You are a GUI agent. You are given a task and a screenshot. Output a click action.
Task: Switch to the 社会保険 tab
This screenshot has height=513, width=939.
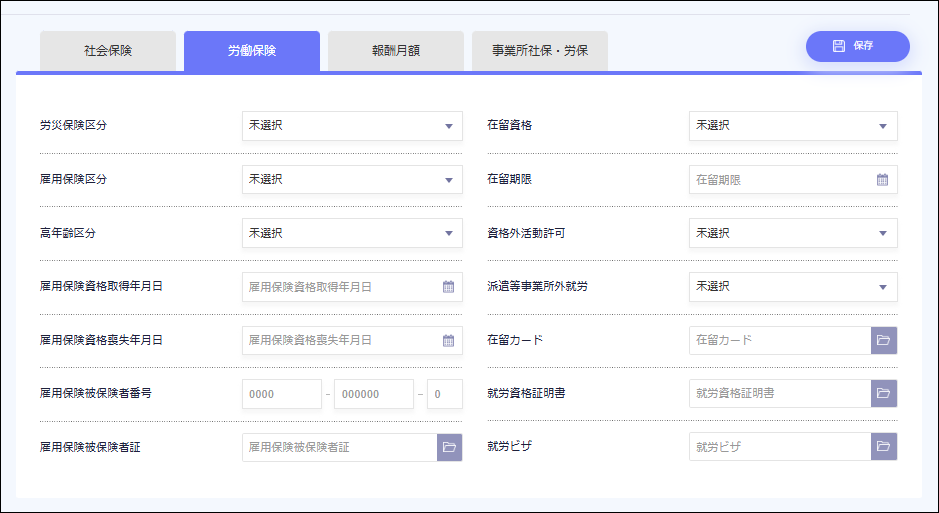[x=108, y=51]
